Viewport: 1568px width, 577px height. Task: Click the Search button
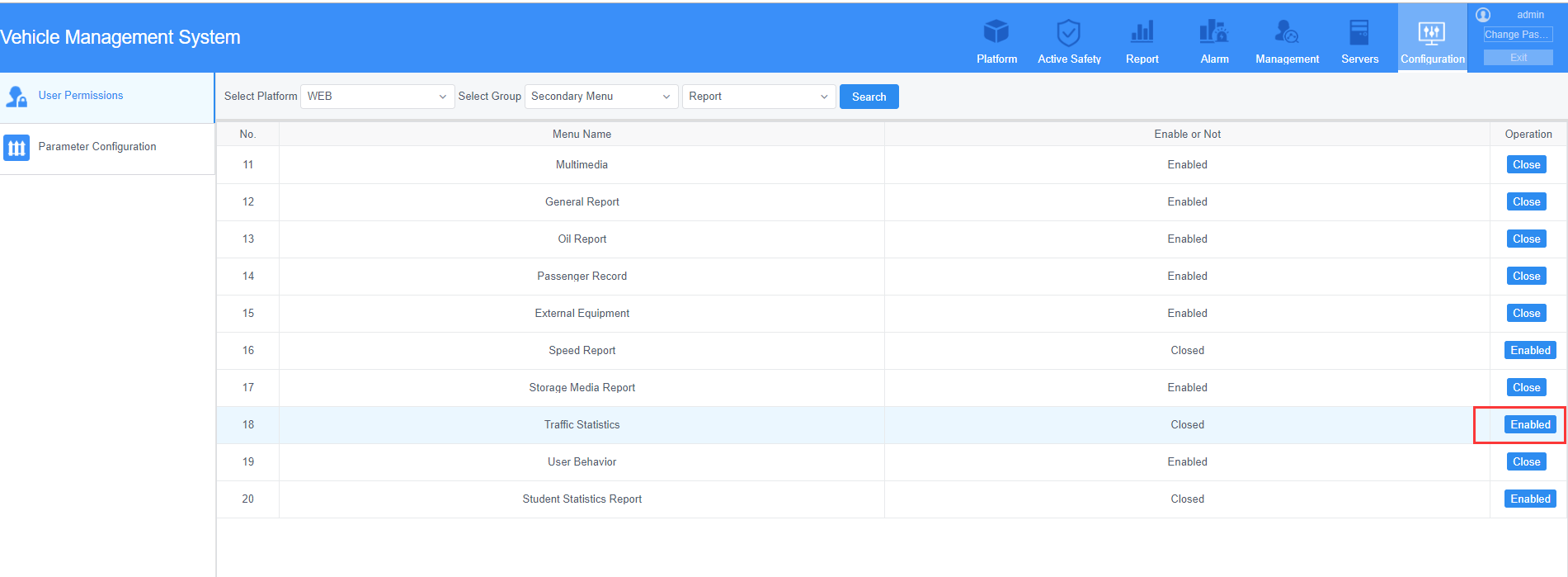[869, 97]
